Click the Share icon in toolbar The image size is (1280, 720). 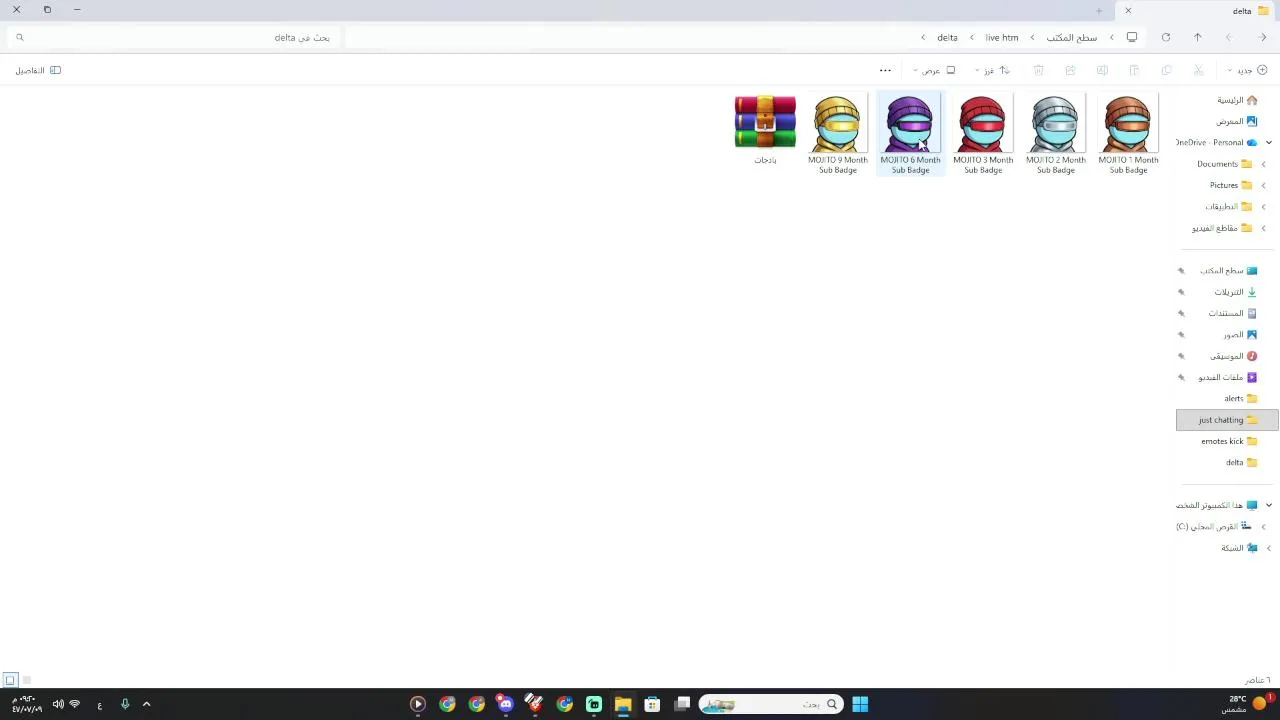(1070, 70)
